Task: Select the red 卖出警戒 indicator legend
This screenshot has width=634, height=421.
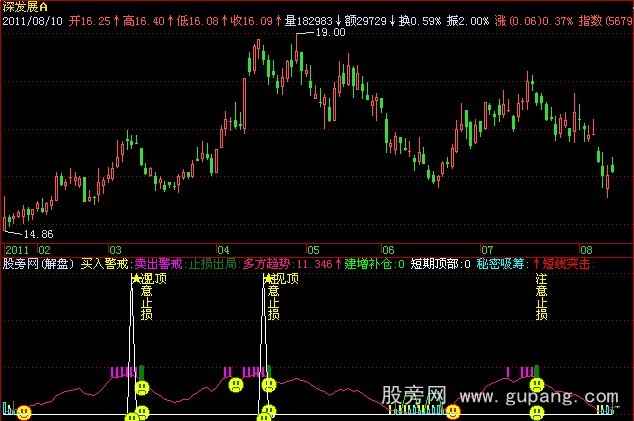Action: click(x=158, y=264)
